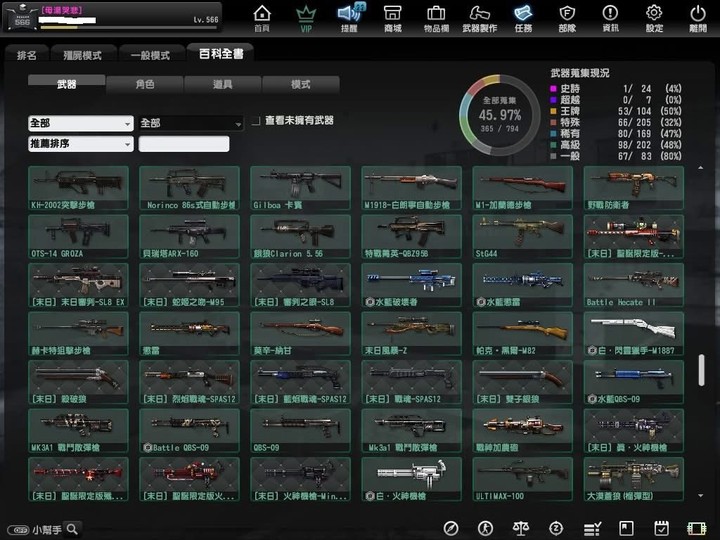The width and height of the screenshot is (720, 540).
Task: Open the 部隊 clan shield icon
Action: pos(567,17)
